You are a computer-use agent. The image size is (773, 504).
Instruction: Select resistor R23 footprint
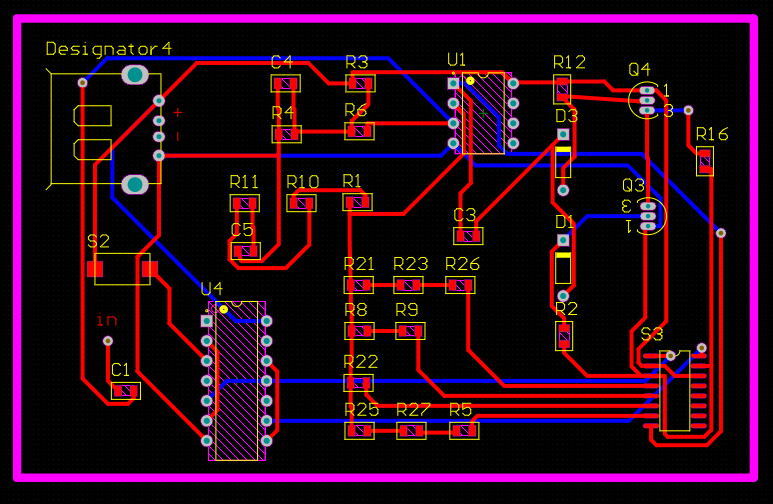[409, 285]
